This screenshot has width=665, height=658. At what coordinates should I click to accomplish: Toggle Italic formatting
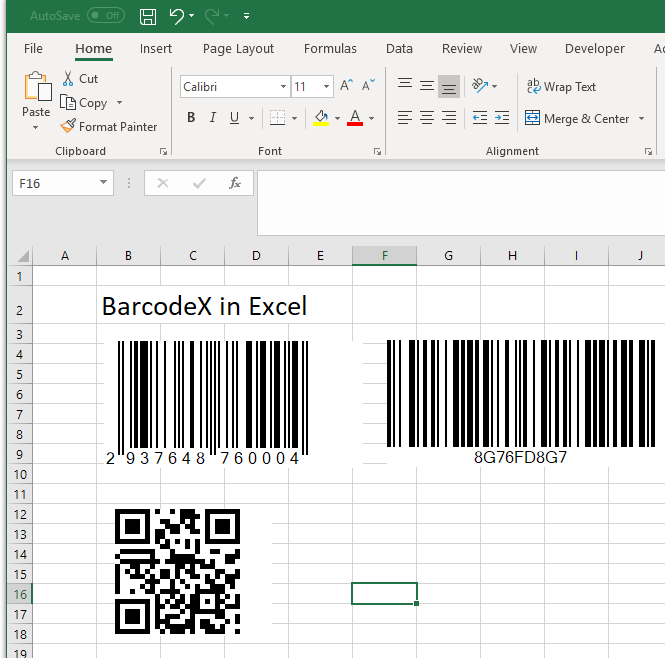[x=213, y=118]
